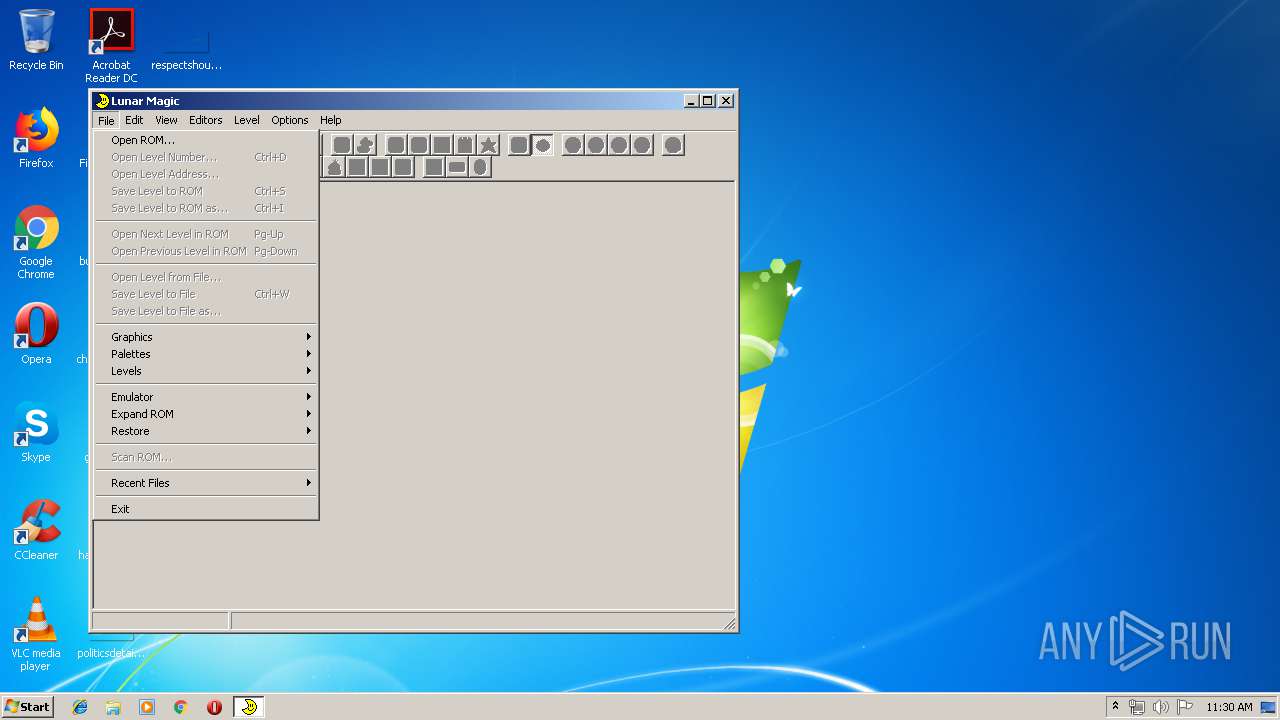
Task: Click the greyed Open Level from File... entry
Action: click(206, 277)
